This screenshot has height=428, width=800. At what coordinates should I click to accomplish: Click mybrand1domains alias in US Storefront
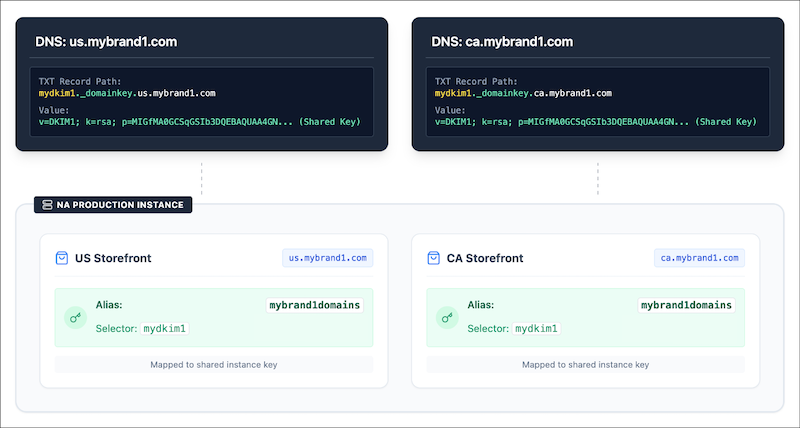315,305
